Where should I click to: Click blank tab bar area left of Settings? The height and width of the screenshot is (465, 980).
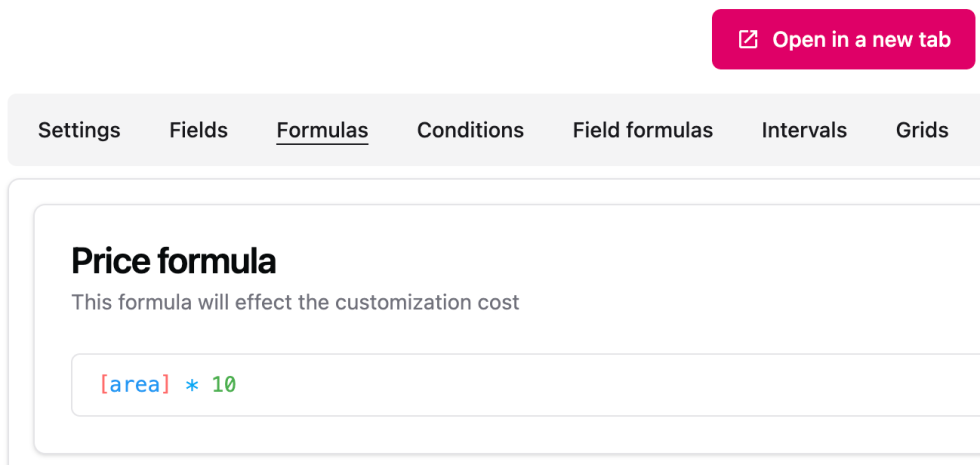[22, 130]
